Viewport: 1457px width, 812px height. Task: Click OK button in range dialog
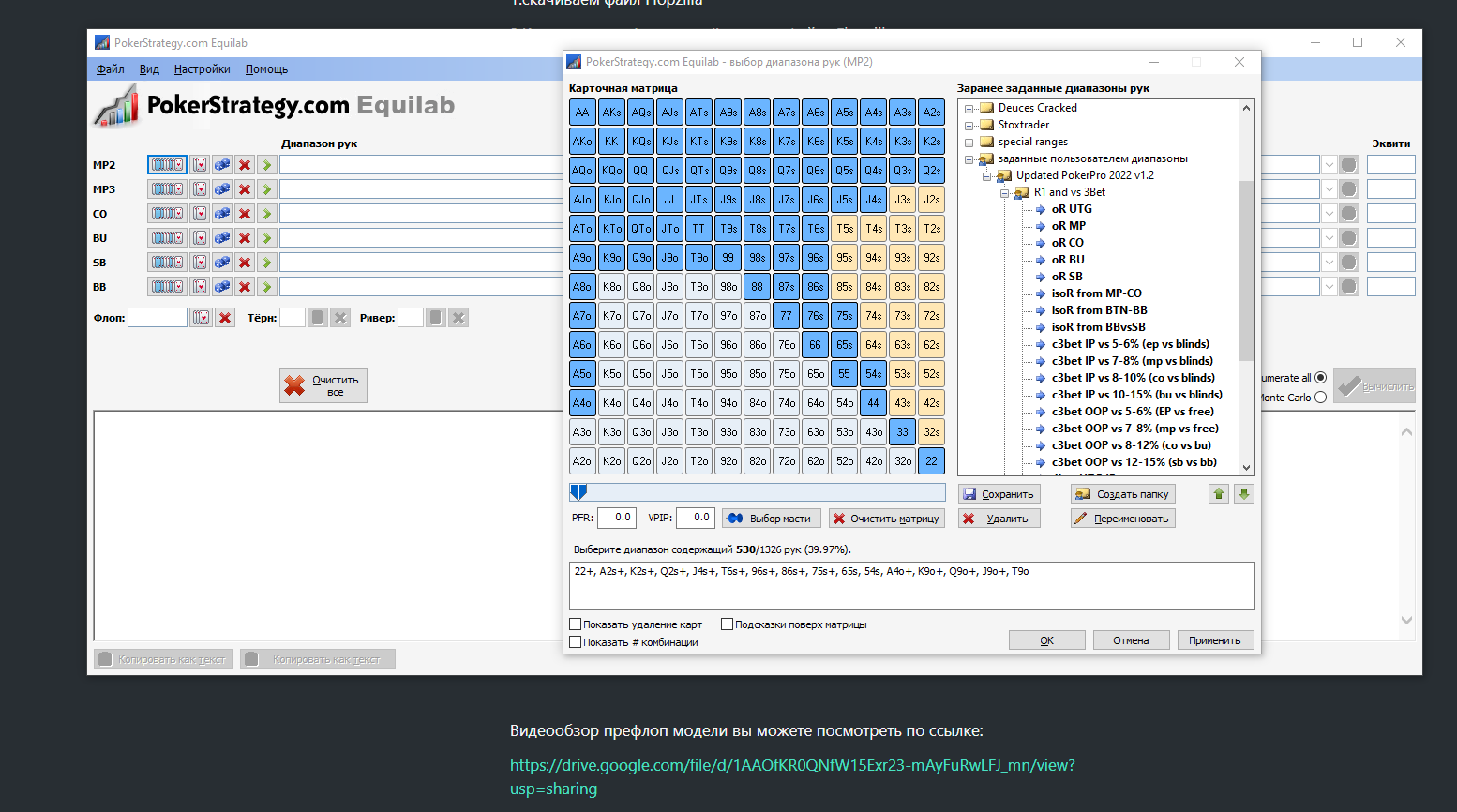click(1047, 640)
